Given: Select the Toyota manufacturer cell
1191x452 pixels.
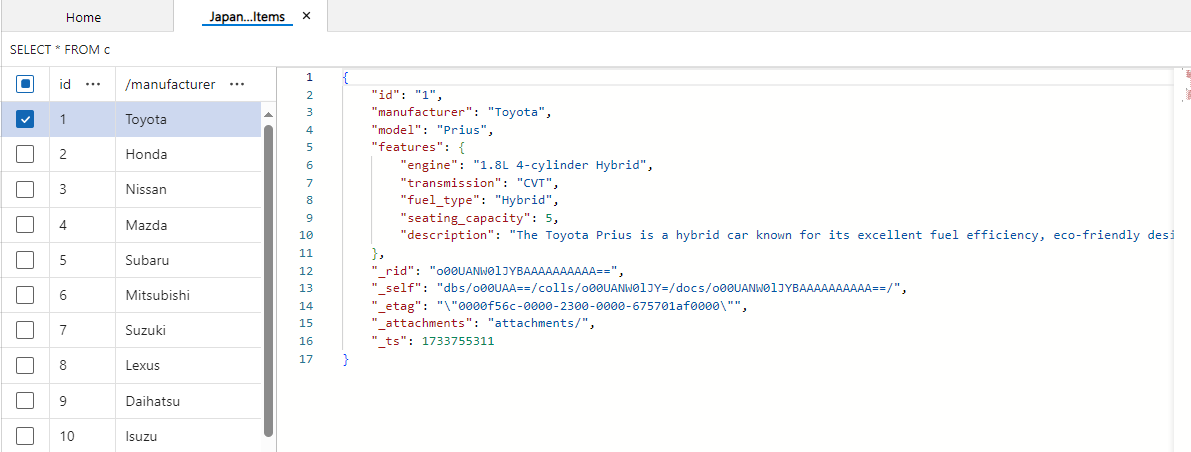Looking at the screenshot, I should (188, 119).
